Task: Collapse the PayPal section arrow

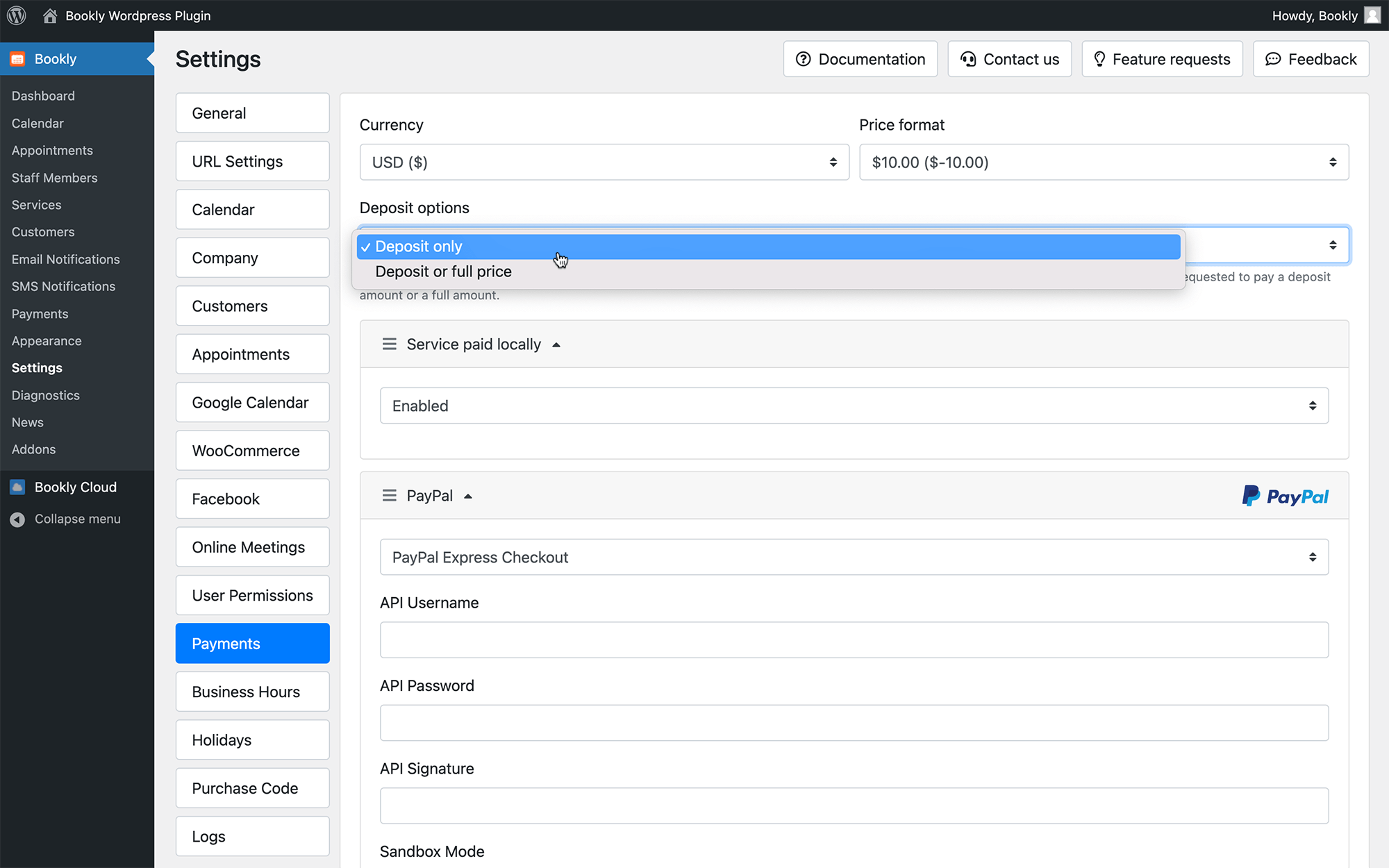Action: point(468,496)
